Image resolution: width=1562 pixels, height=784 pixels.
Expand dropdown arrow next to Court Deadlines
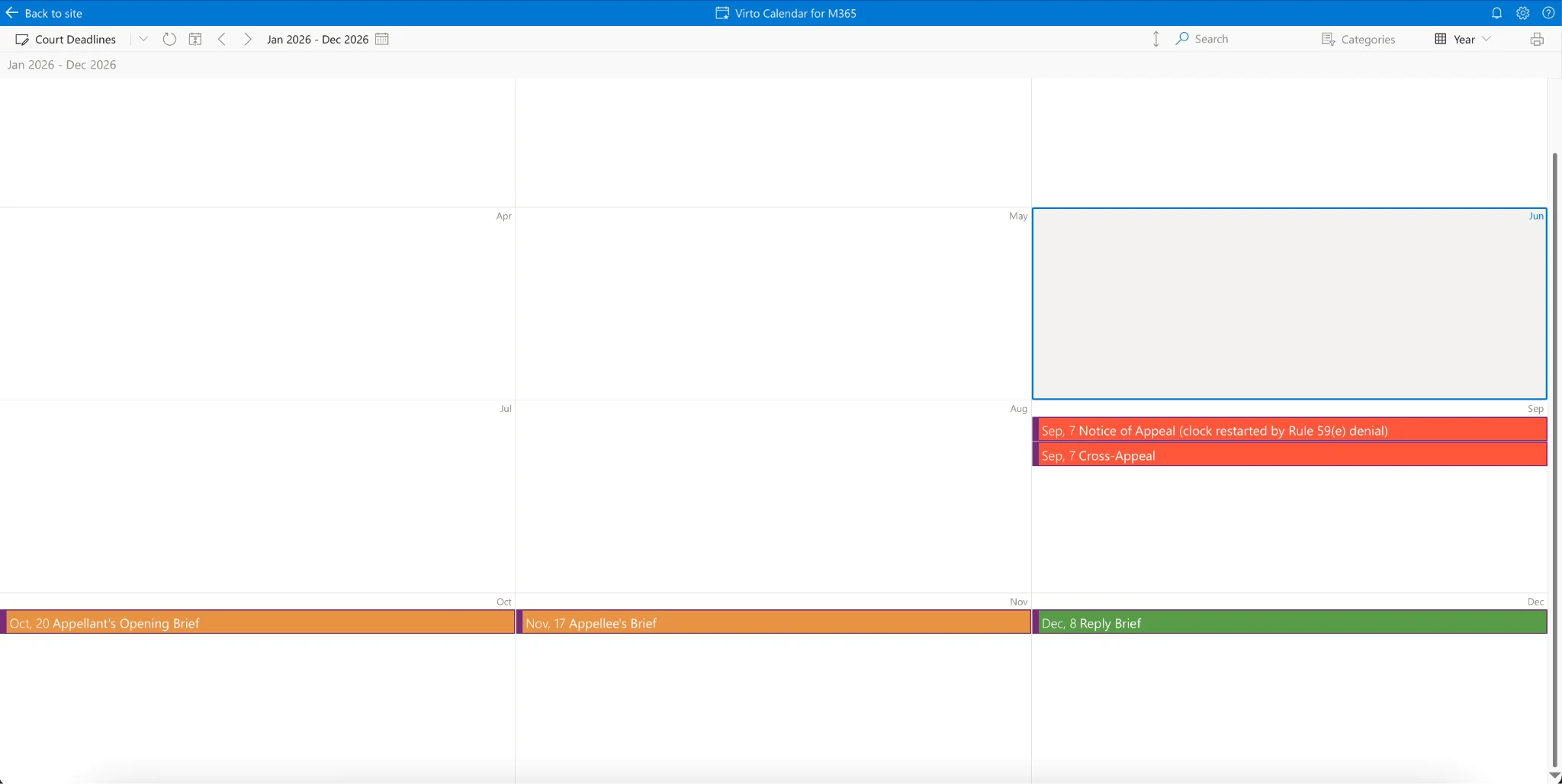[x=143, y=39]
